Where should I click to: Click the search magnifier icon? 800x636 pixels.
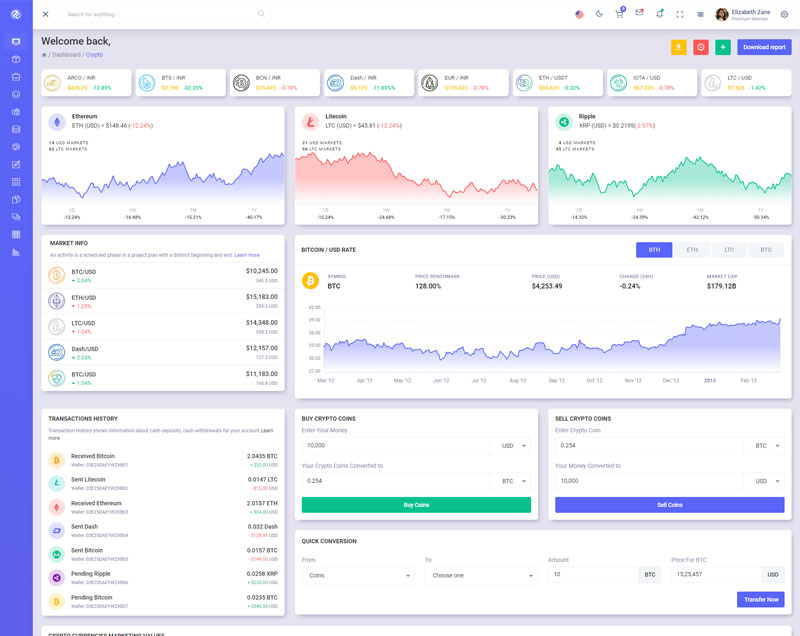(261, 14)
